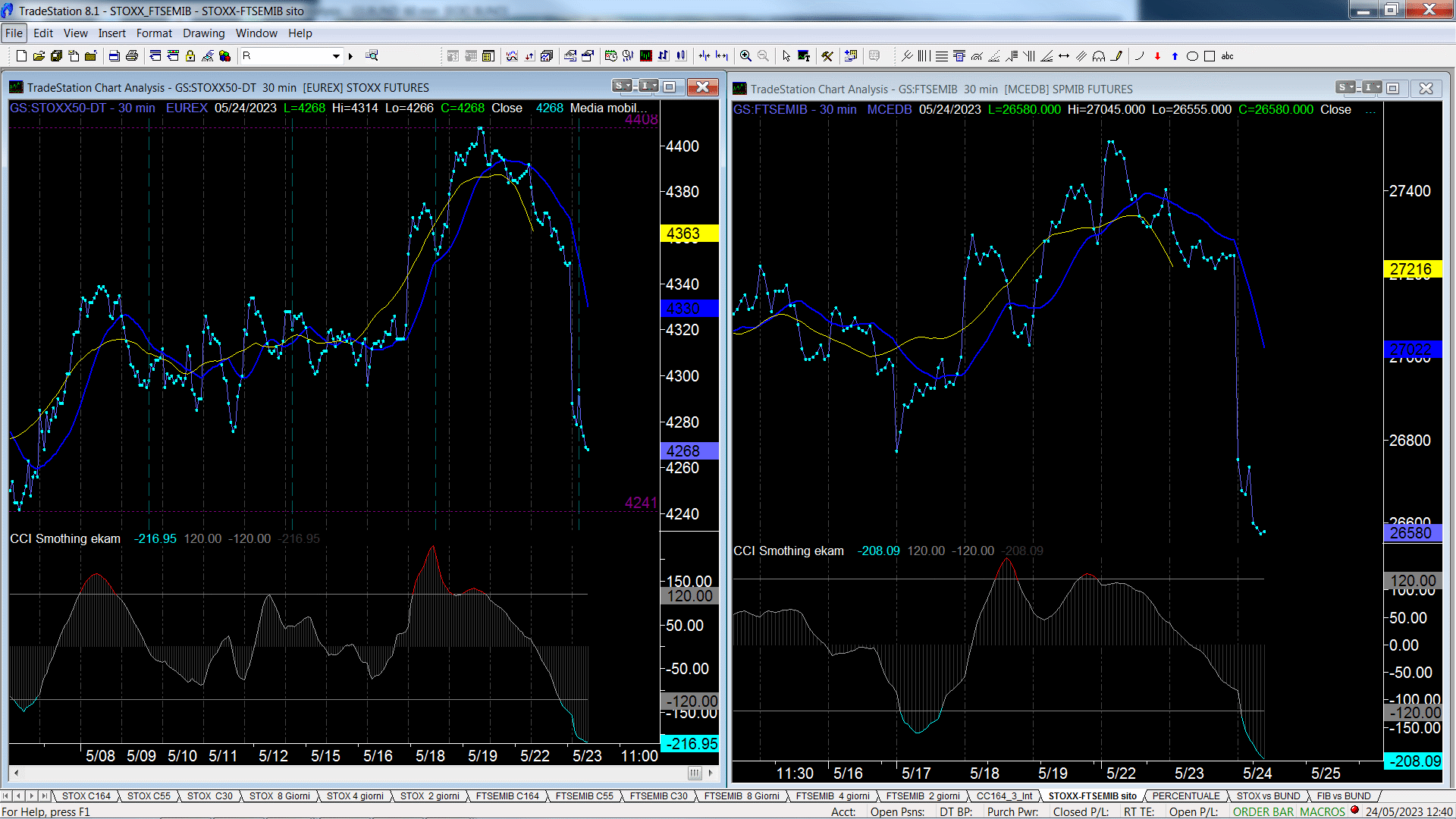Open the I dropdown on STOXX50 chart
The height and width of the screenshot is (819, 1456).
point(648,86)
